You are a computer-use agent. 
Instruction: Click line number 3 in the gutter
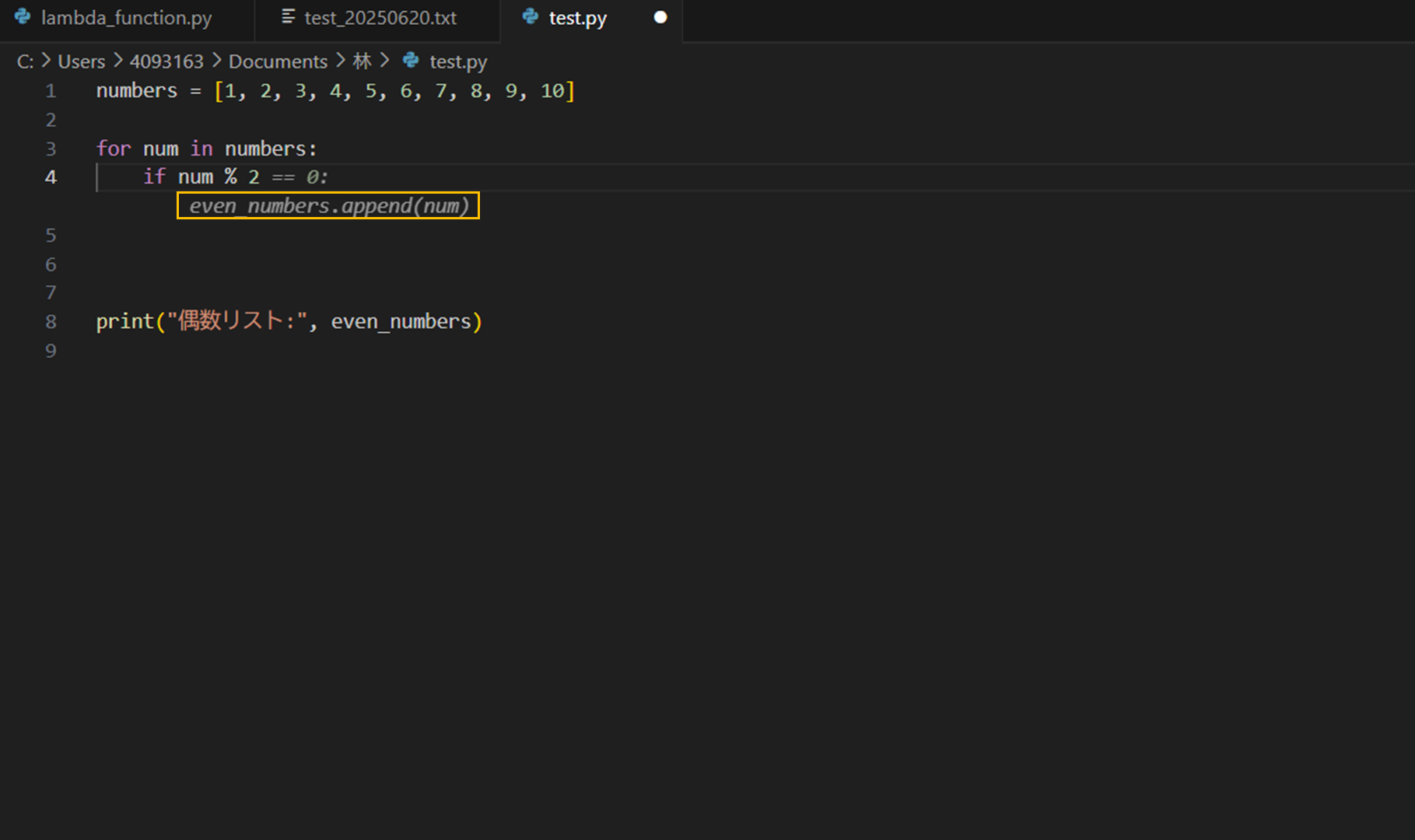[x=51, y=149]
